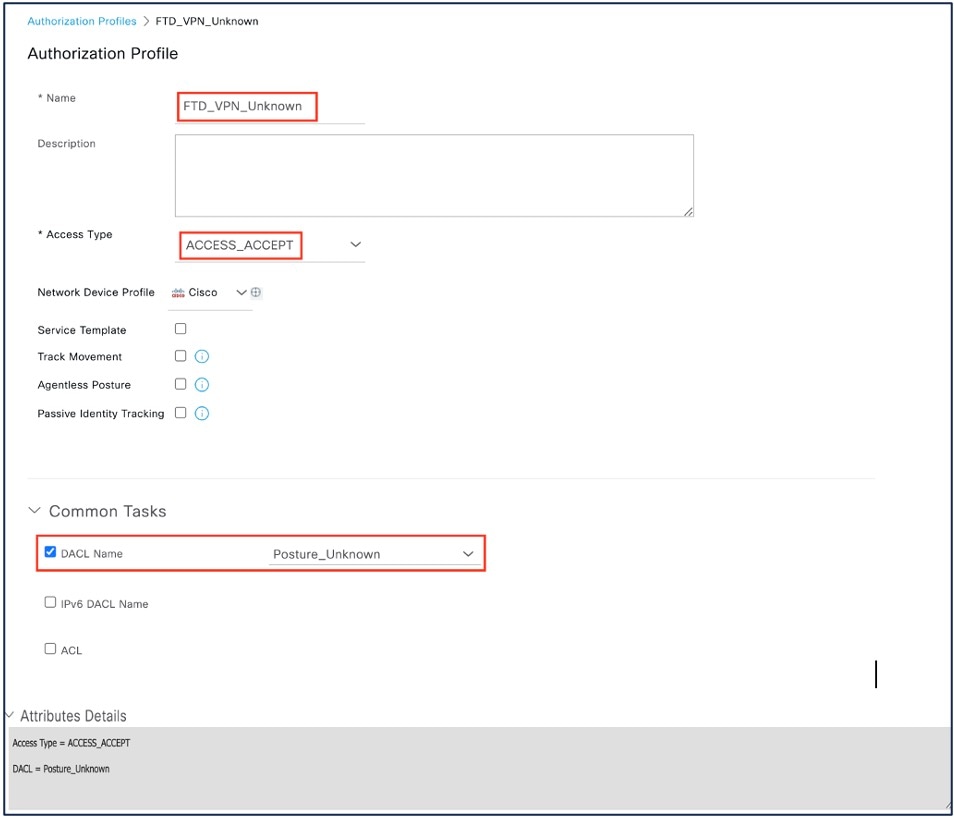Tick the ACL checkbox
The image size is (954, 818).
click(50, 649)
